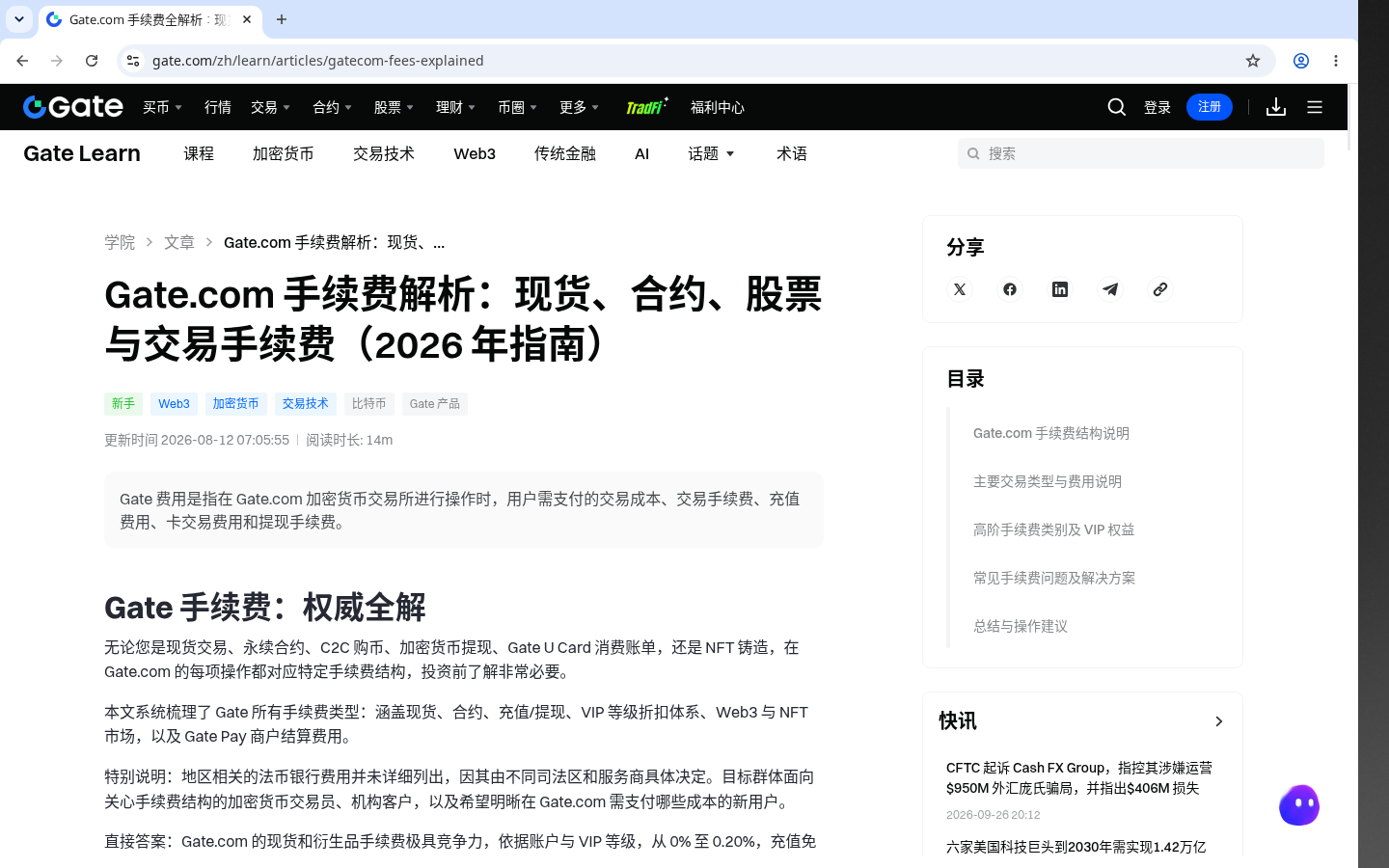1389x868 pixels.
Task: Jump to 主要交易类型与费用说明 section
Action: click(x=1048, y=481)
